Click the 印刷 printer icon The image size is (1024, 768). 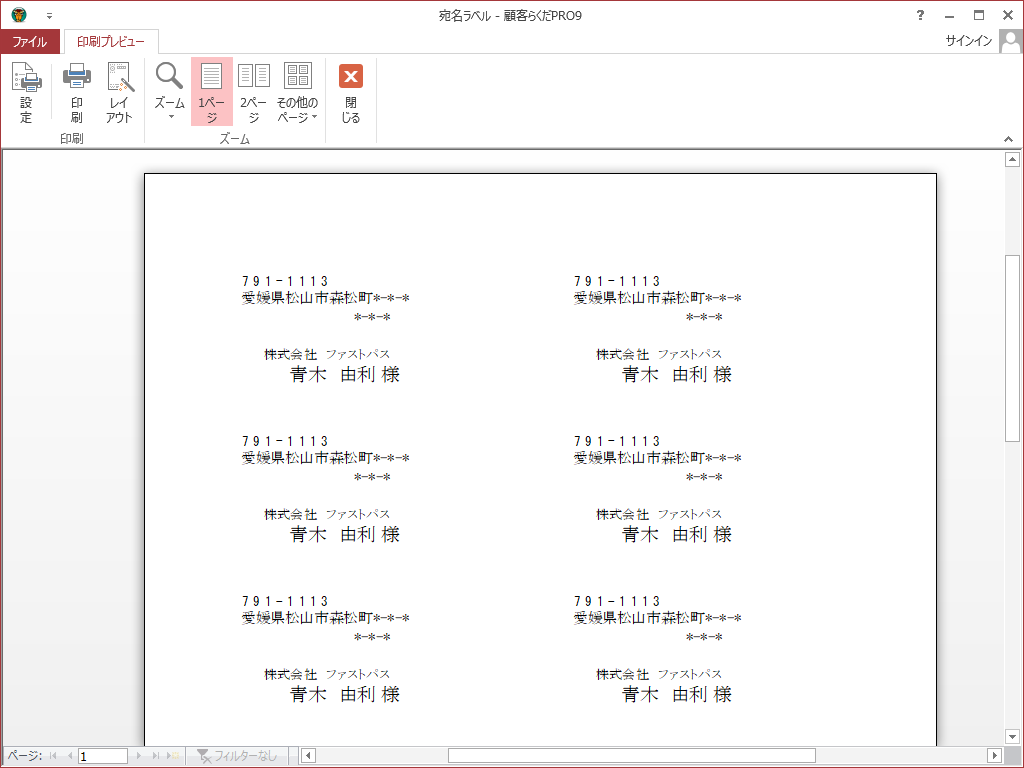76,92
